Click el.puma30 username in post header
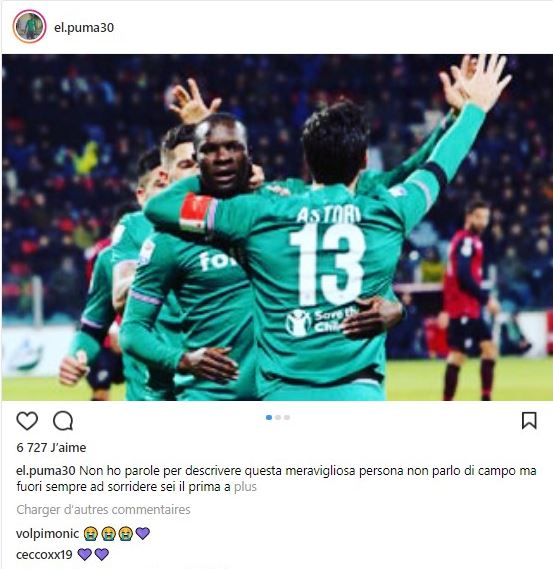This screenshot has width=553, height=569. (84, 28)
